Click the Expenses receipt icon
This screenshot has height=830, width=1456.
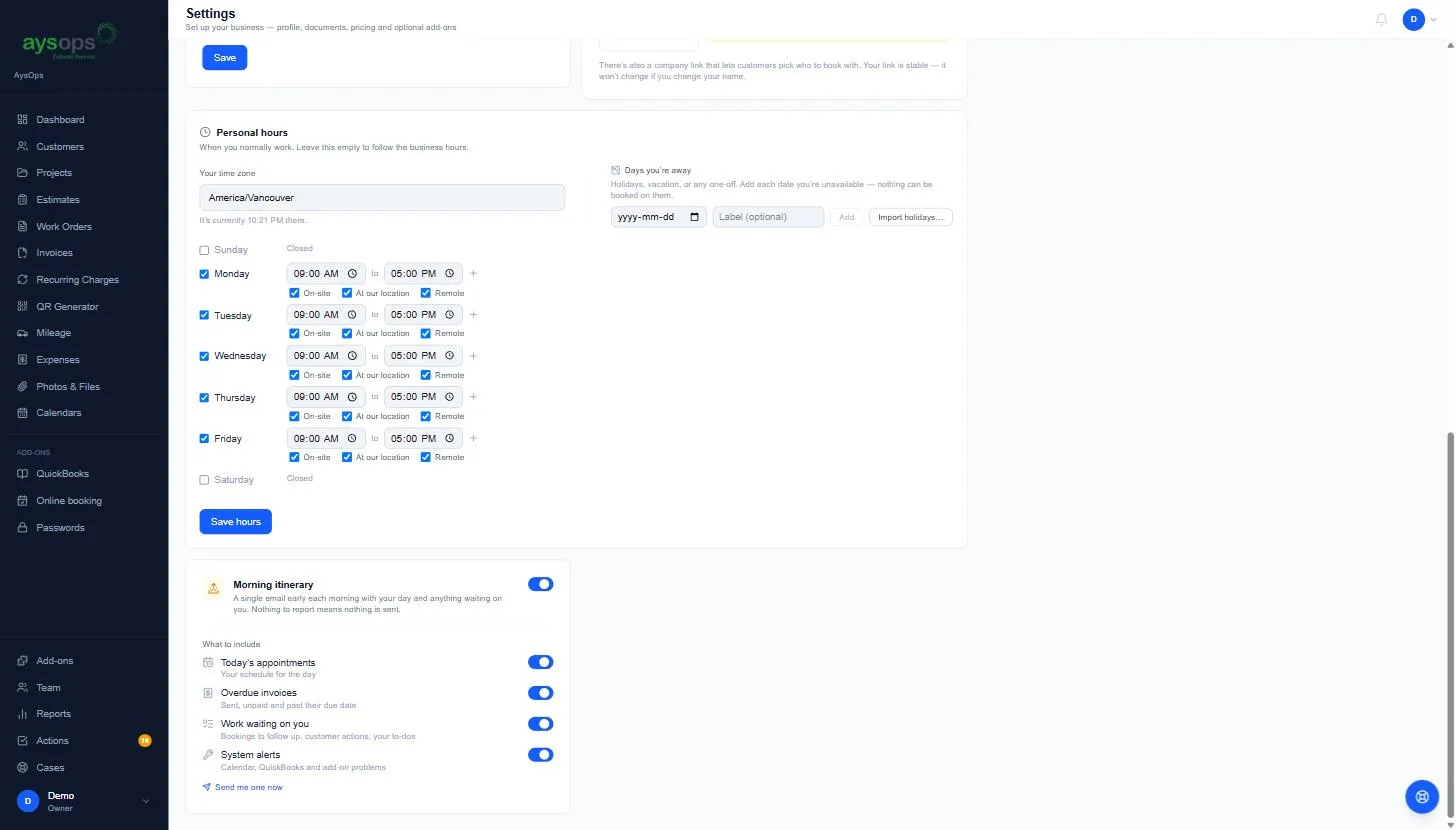click(23, 360)
